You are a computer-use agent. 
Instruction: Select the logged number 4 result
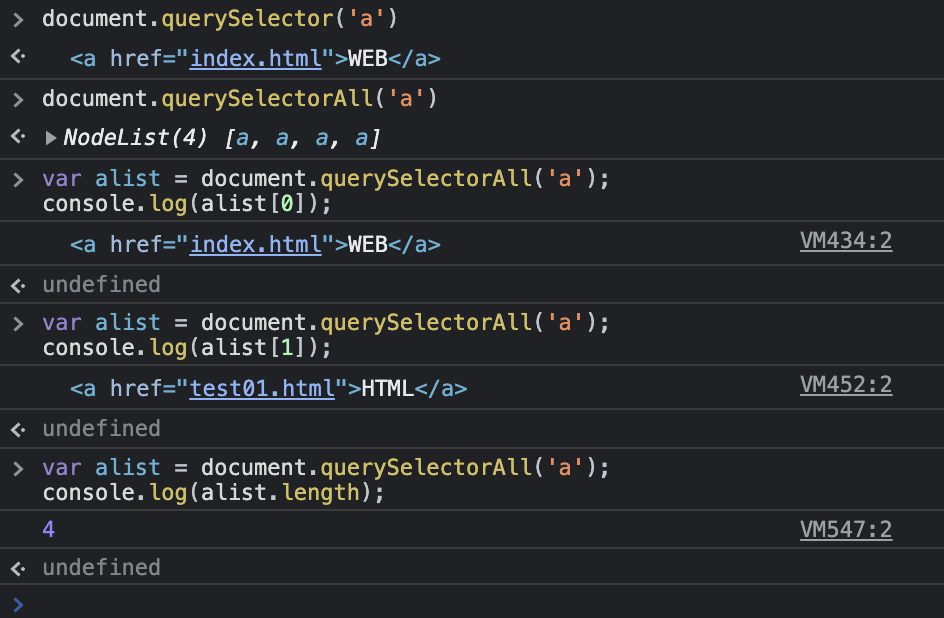[x=48, y=528]
